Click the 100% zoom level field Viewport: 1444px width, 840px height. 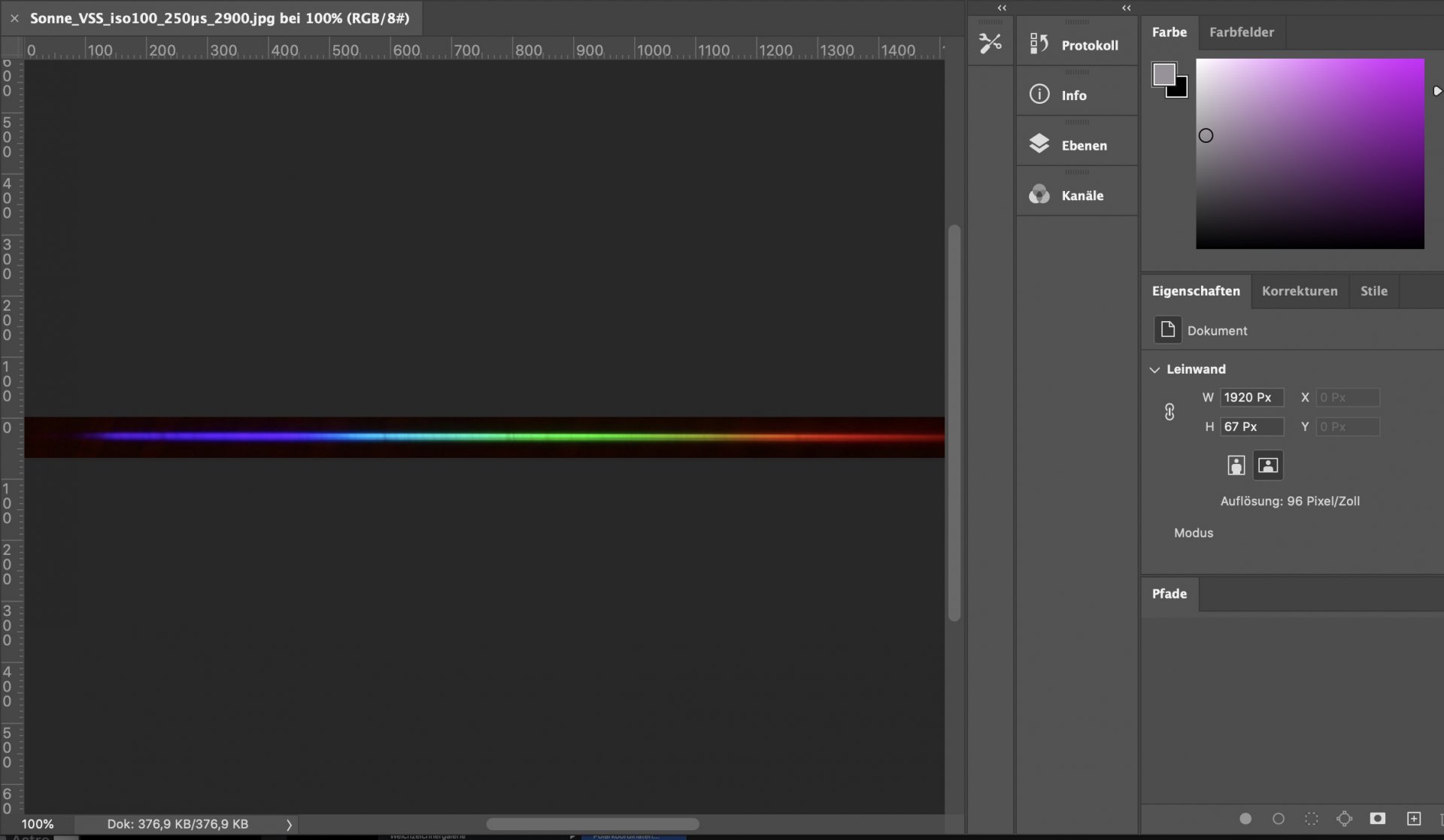click(38, 824)
